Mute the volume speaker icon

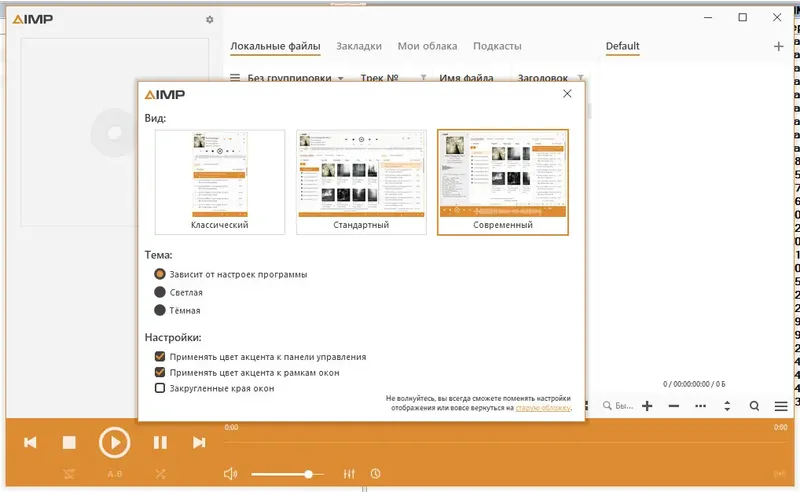coord(230,474)
